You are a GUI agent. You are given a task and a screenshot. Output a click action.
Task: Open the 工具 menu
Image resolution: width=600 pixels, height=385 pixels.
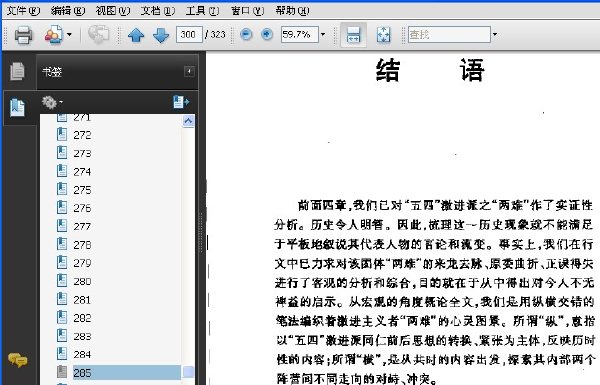click(202, 11)
